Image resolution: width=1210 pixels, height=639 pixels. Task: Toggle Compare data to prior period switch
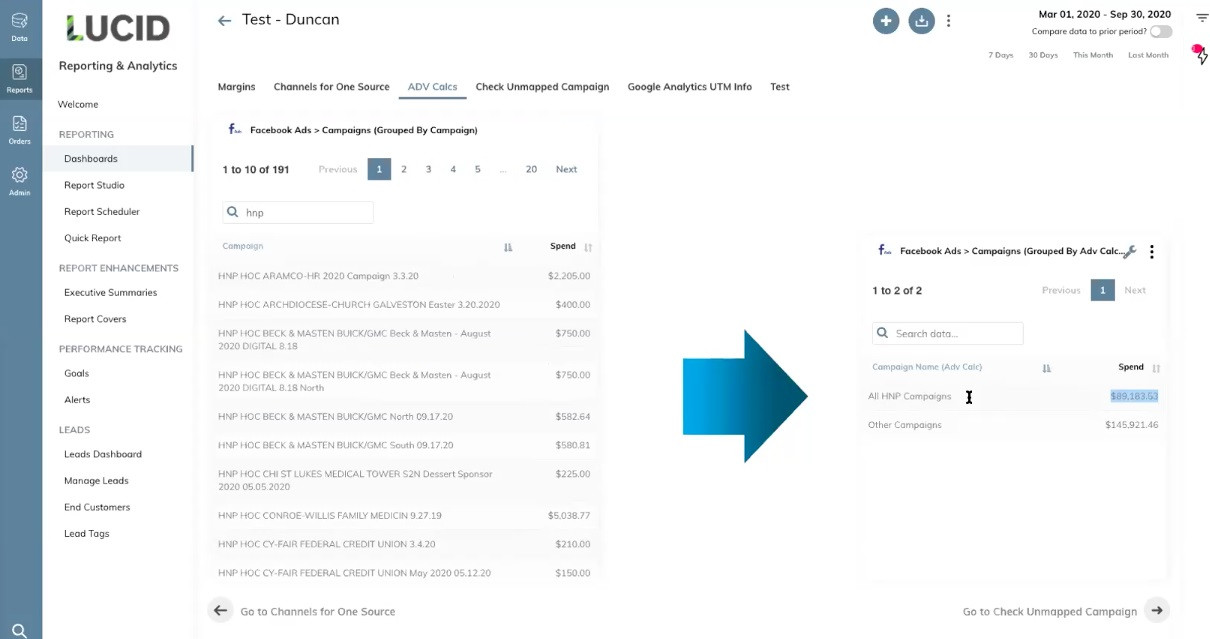1160,32
